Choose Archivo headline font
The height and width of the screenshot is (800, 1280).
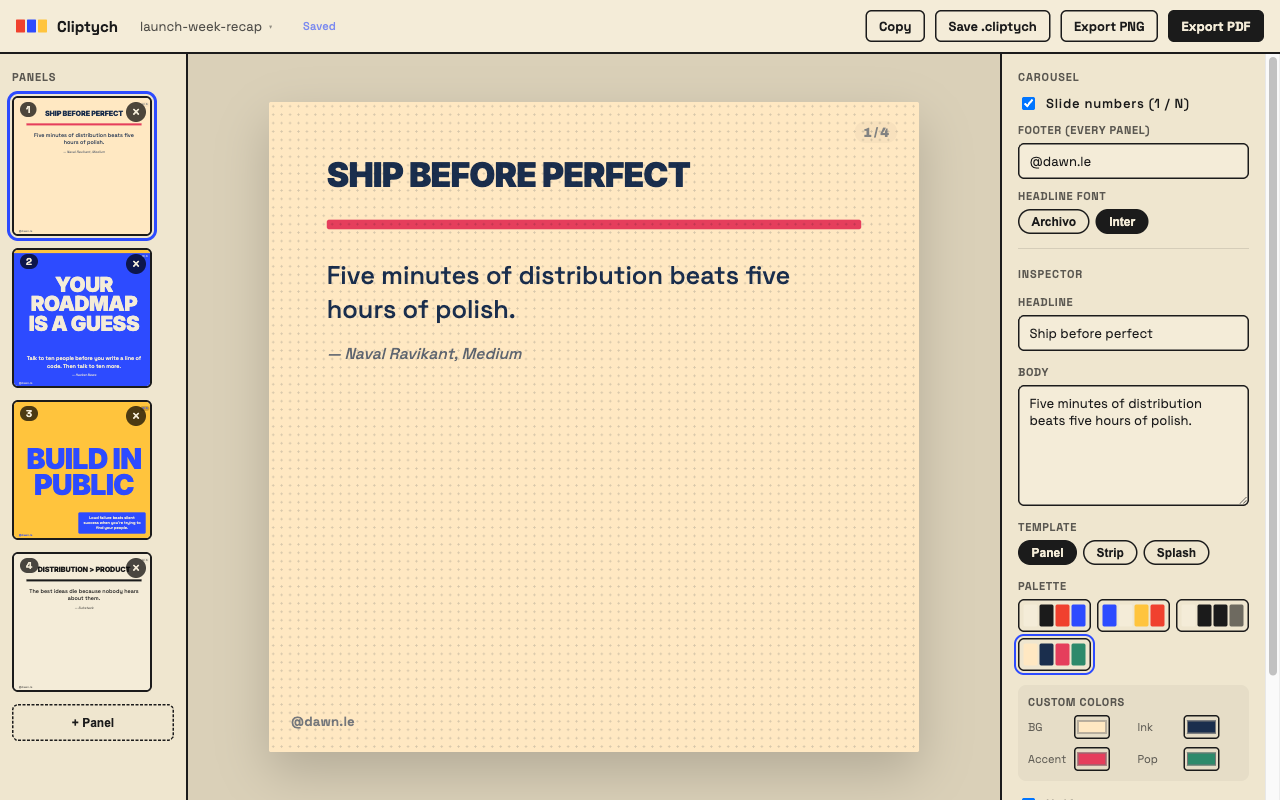1053,222
